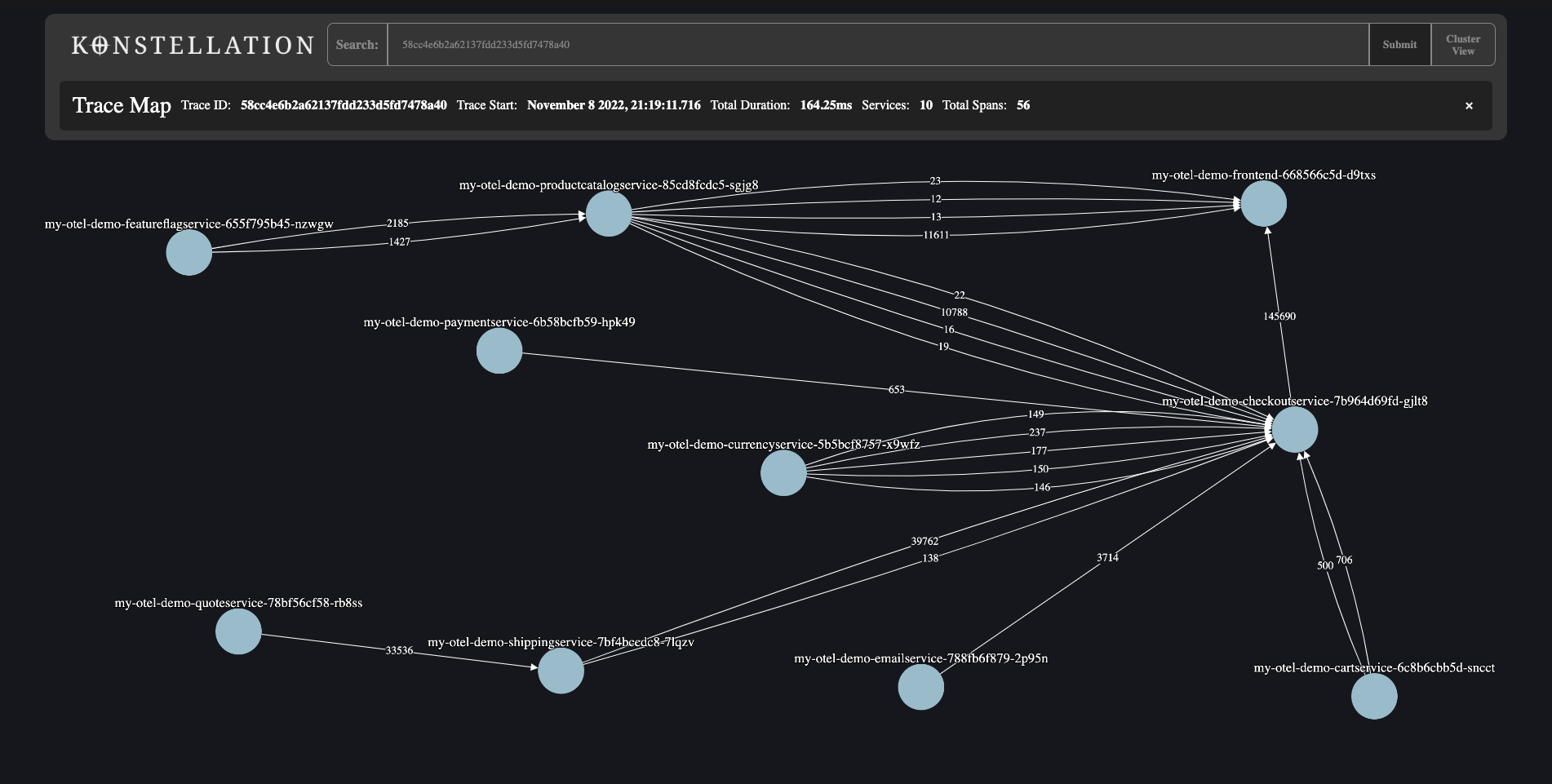
Task: Click the Total Spans value 56
Action: coord(1023,105)
